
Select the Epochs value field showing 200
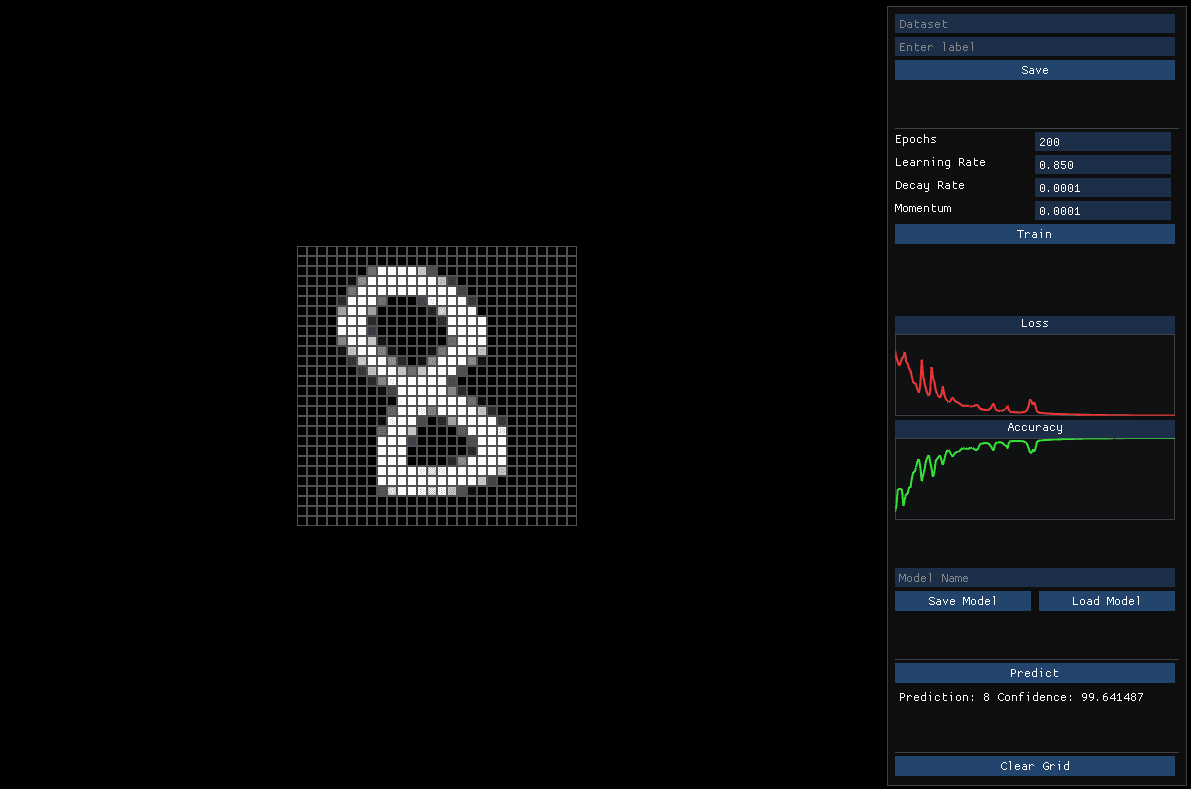coord(1102,141)
